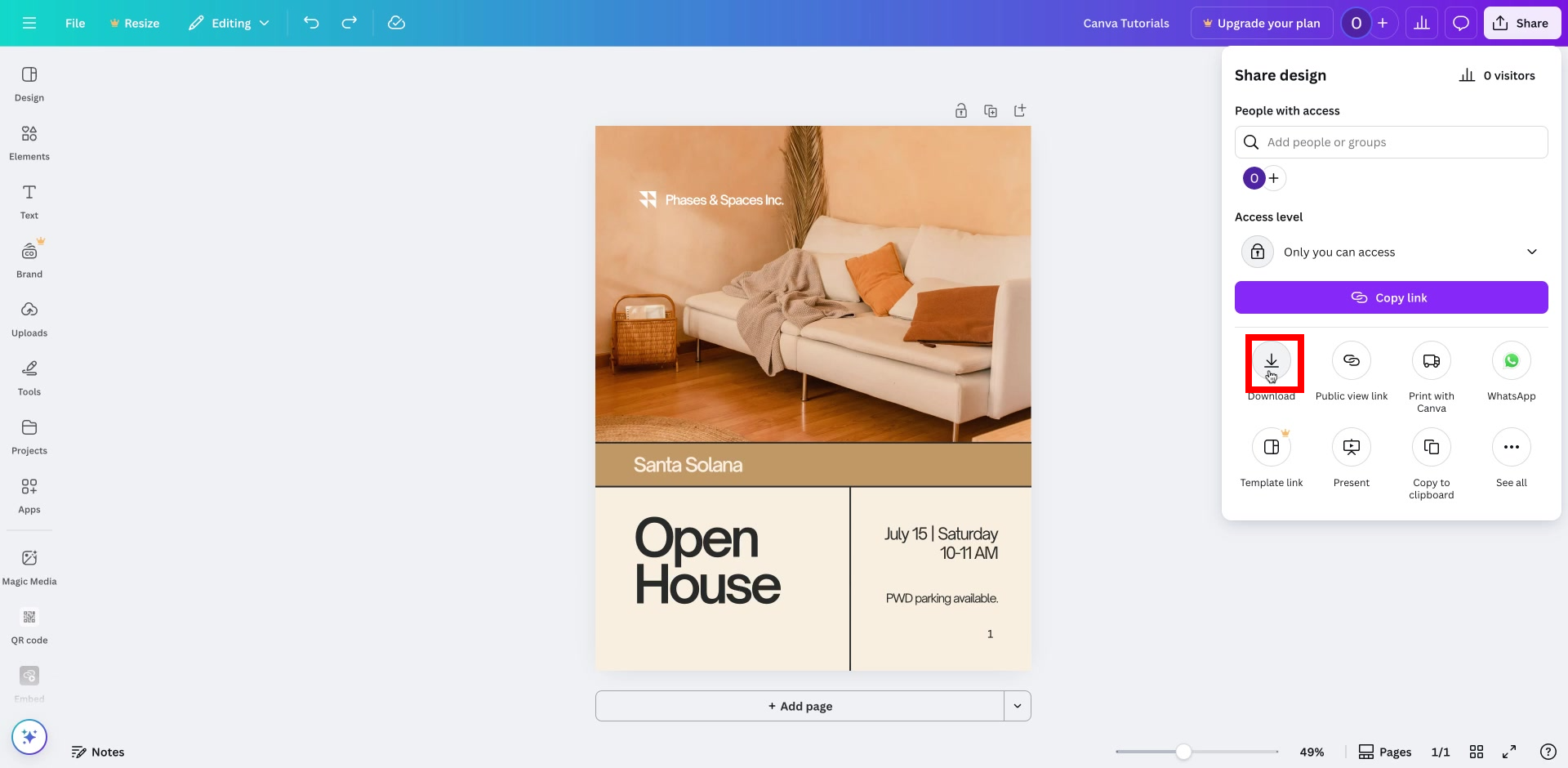Select the Present option
Image resolution: width=1568 pixels, height=768 pixels.
(1351, 447)
